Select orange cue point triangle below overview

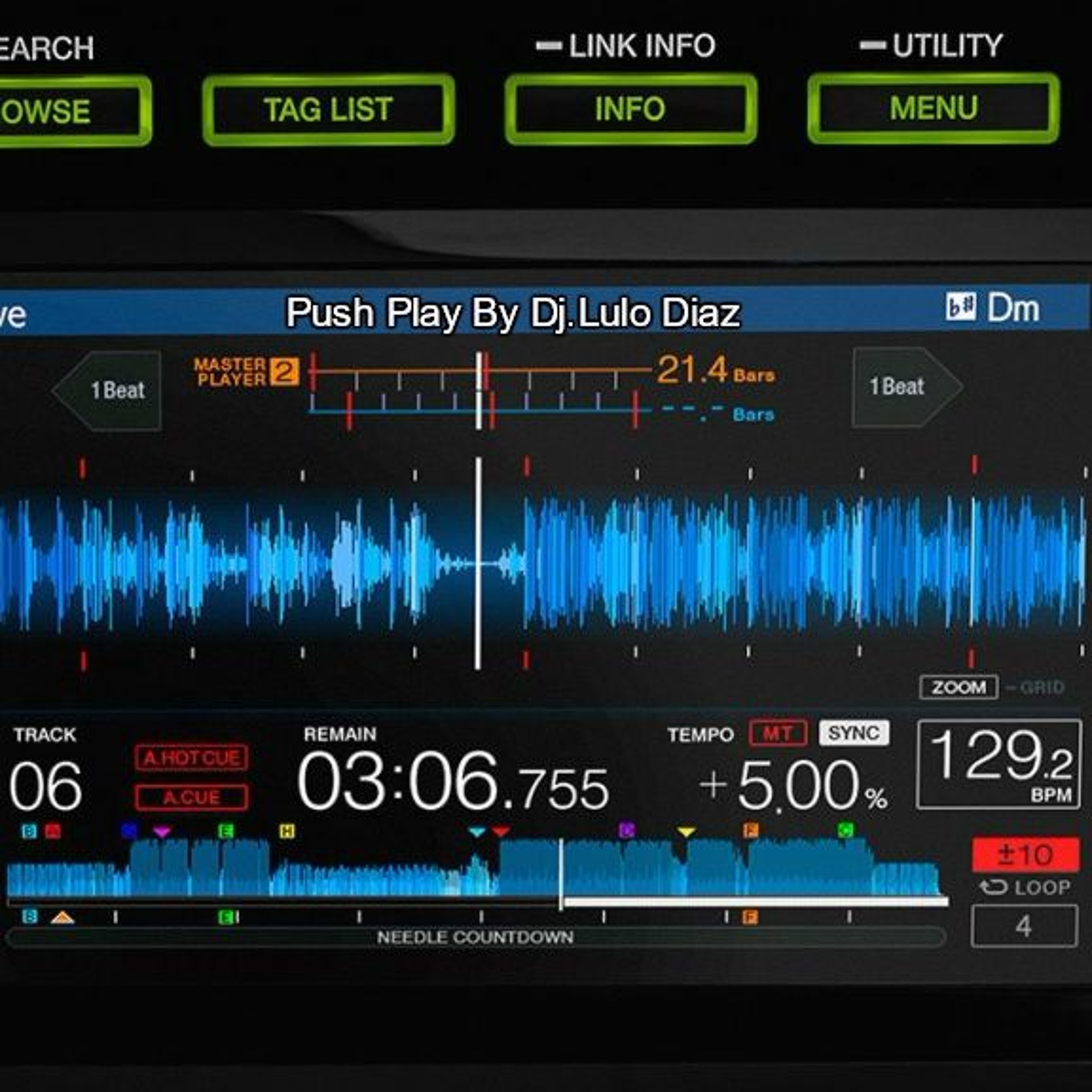click(62, 917)
